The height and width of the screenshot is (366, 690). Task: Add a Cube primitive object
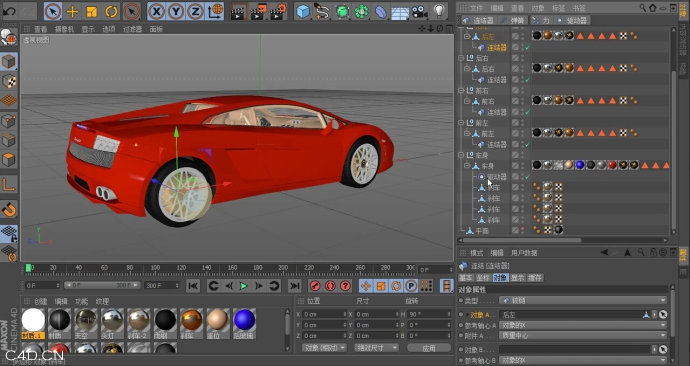point(303,11)
